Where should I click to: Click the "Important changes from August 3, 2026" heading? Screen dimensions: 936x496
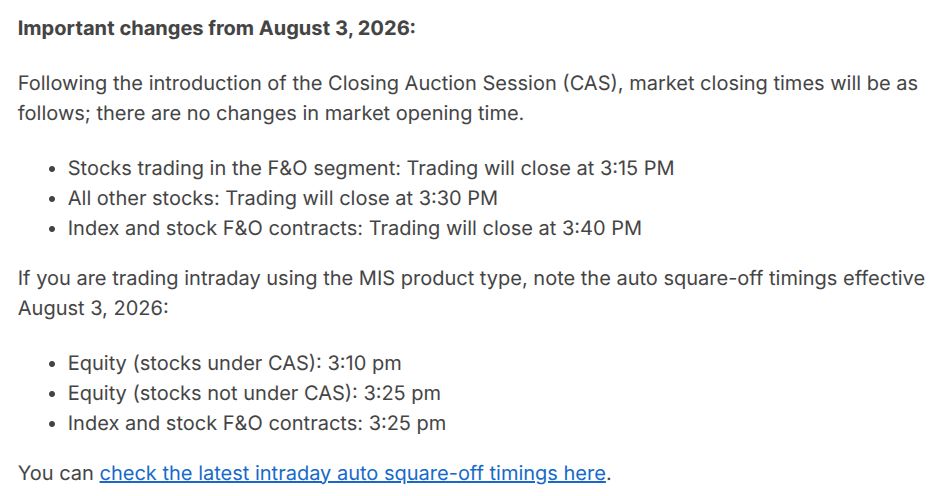[216, 29]
